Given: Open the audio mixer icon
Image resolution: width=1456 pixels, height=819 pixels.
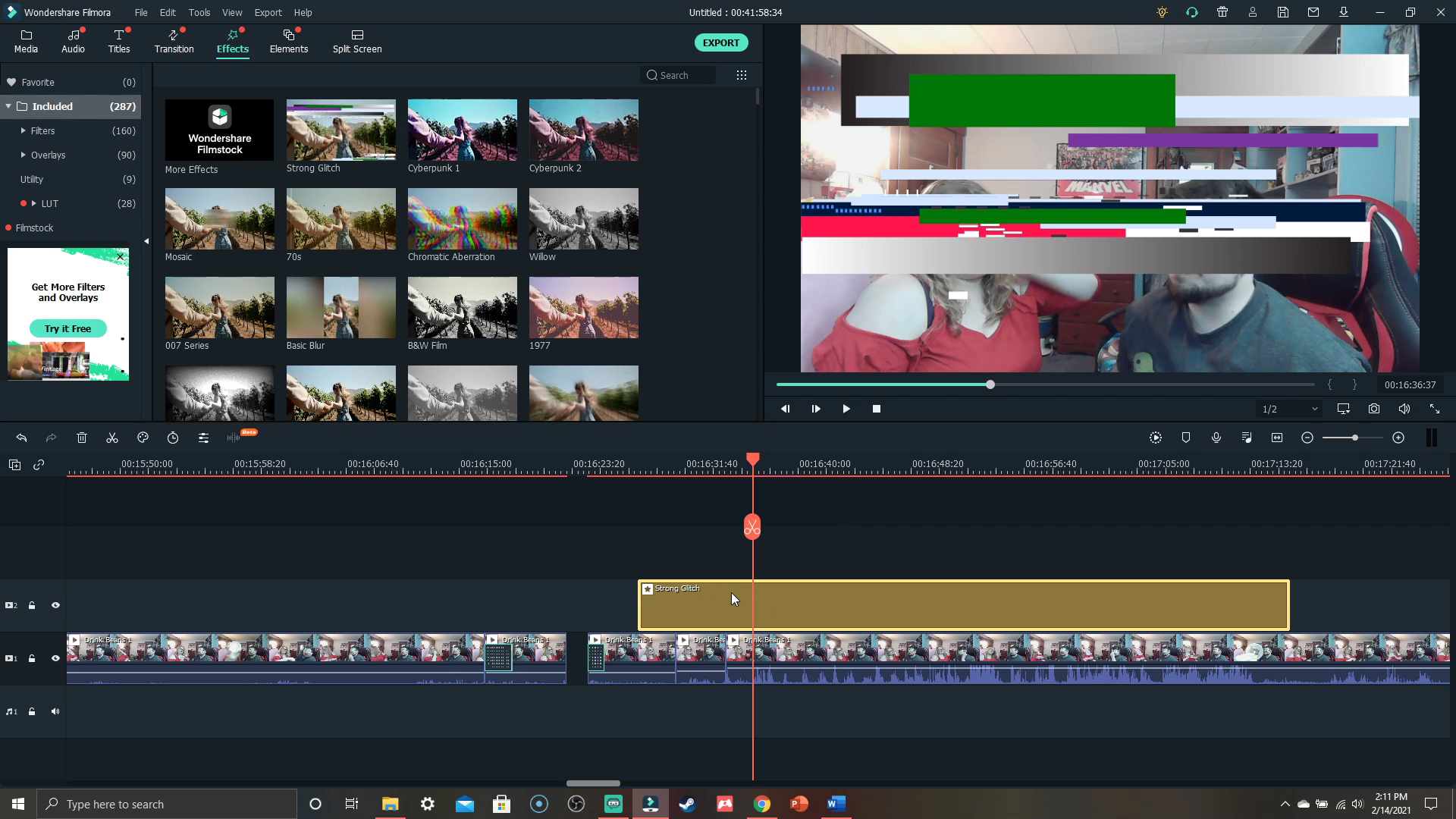Looking at the screenshot, I should tap(1247, 438).
